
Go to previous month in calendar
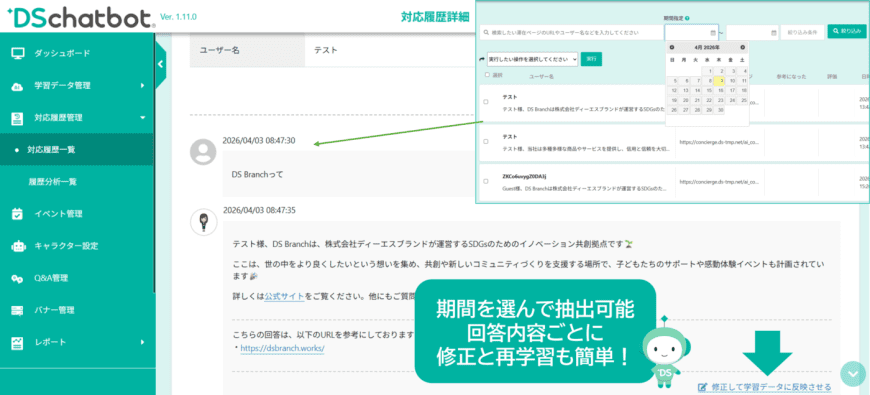[x=672, y=48]
